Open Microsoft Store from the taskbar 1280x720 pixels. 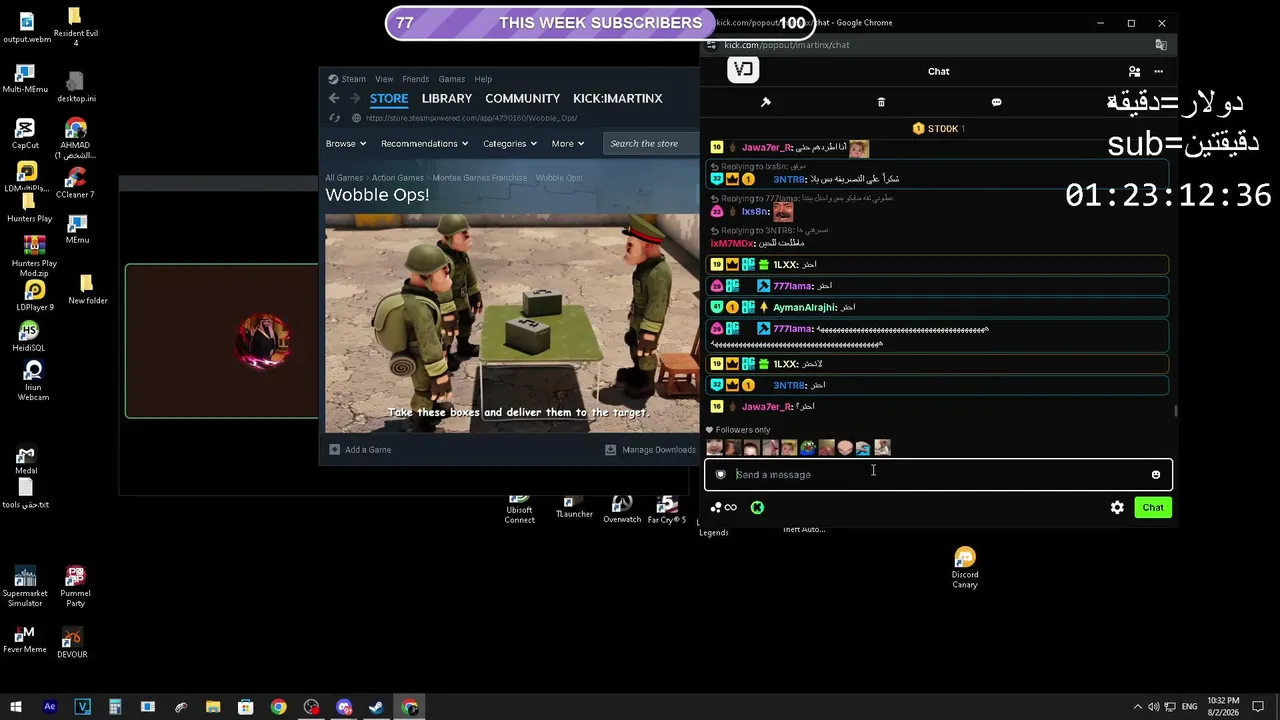246,707
